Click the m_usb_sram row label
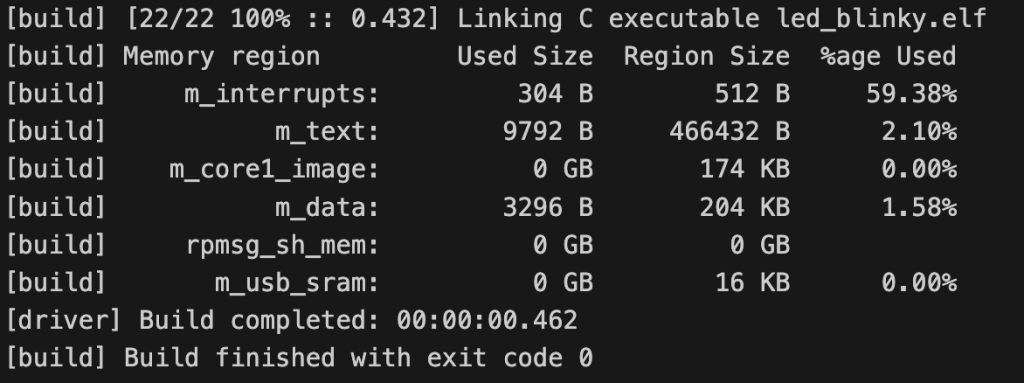Viewport: 1024px width, 383px height. 297,283
